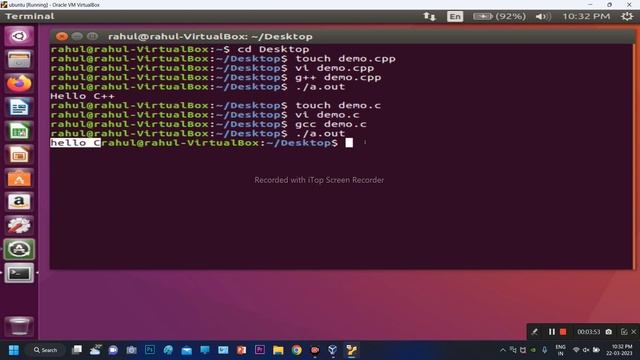The image size is (640, 360).
Task: Open LibreOffice Writer from the launcher
Action: (19, 107)
